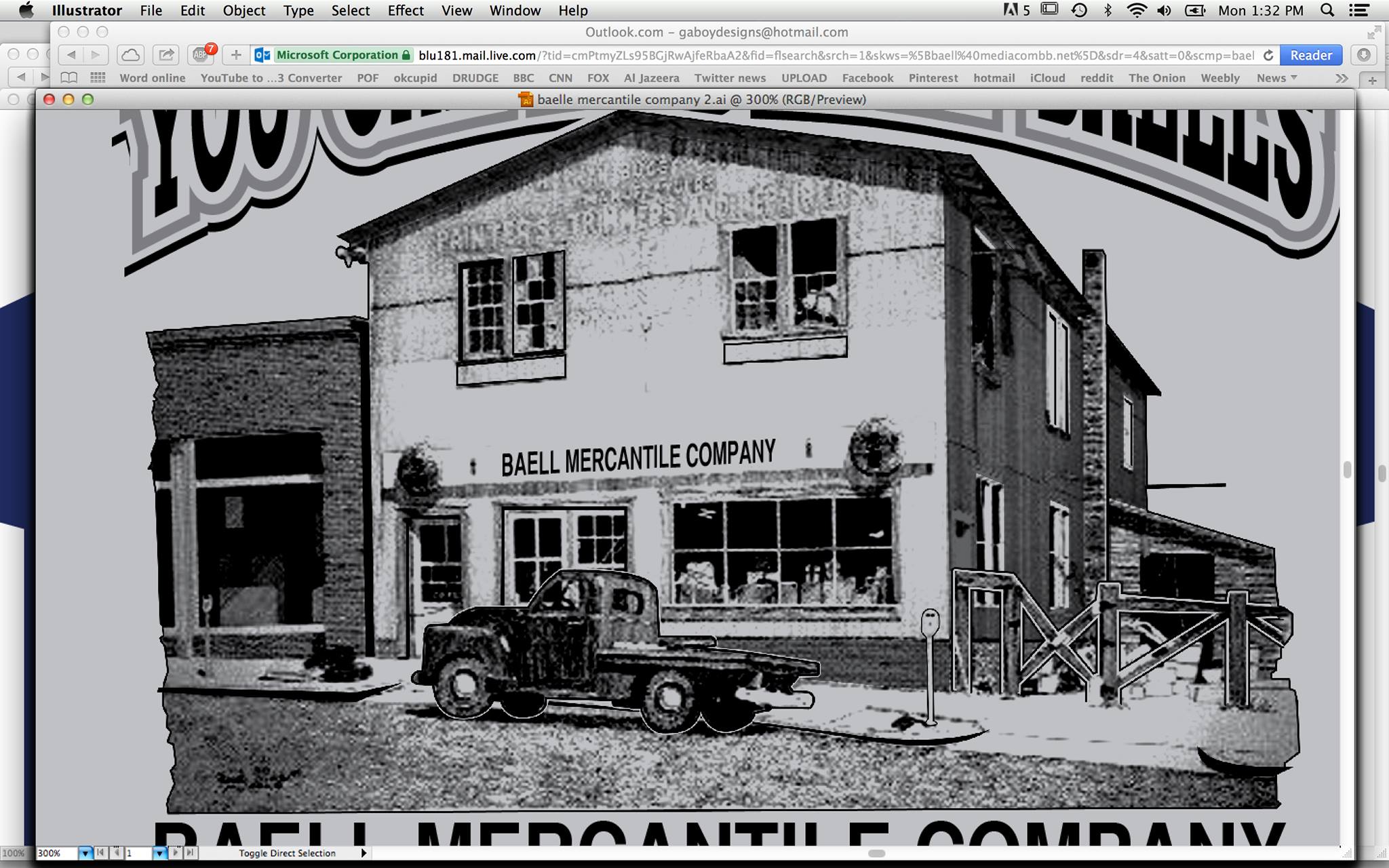Show the Top Sites grid icon
The image size is (1389, 868).
(98, 78)
